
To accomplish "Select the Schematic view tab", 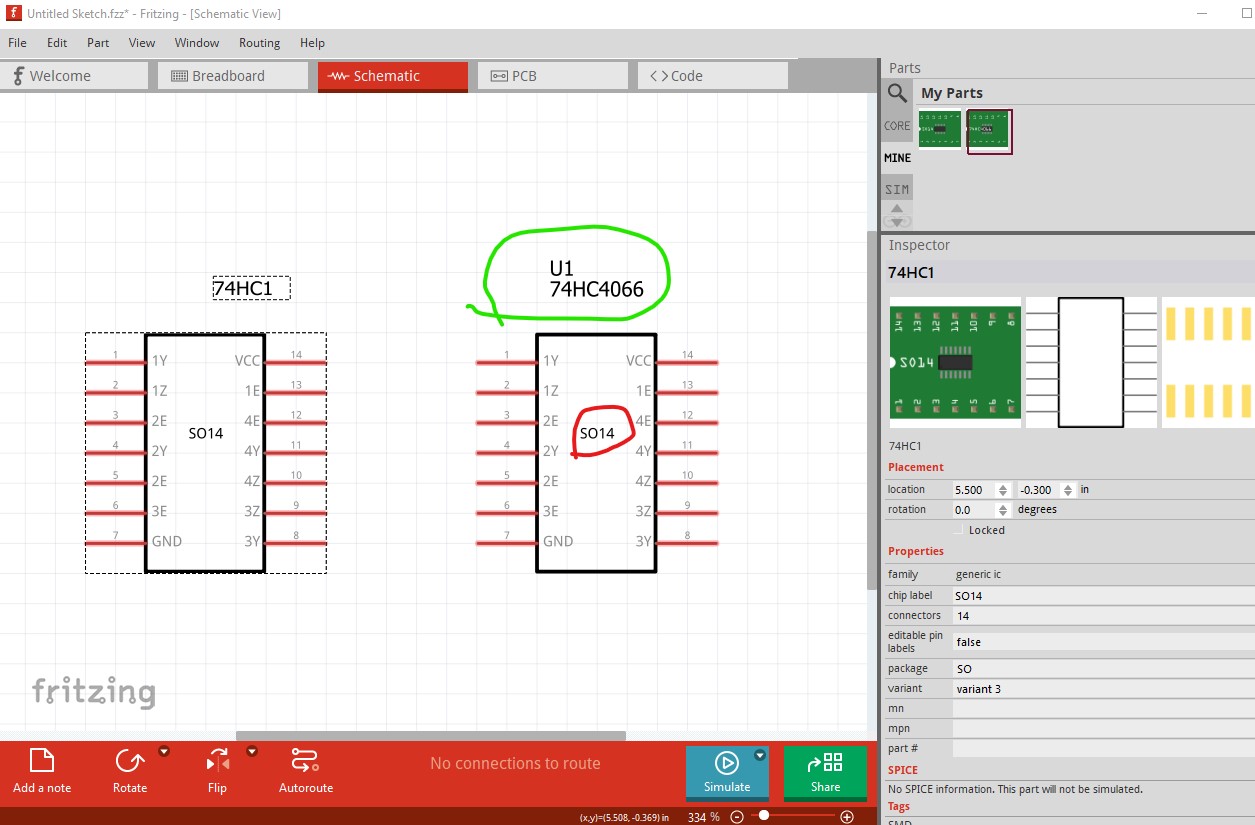I will 393,77.
